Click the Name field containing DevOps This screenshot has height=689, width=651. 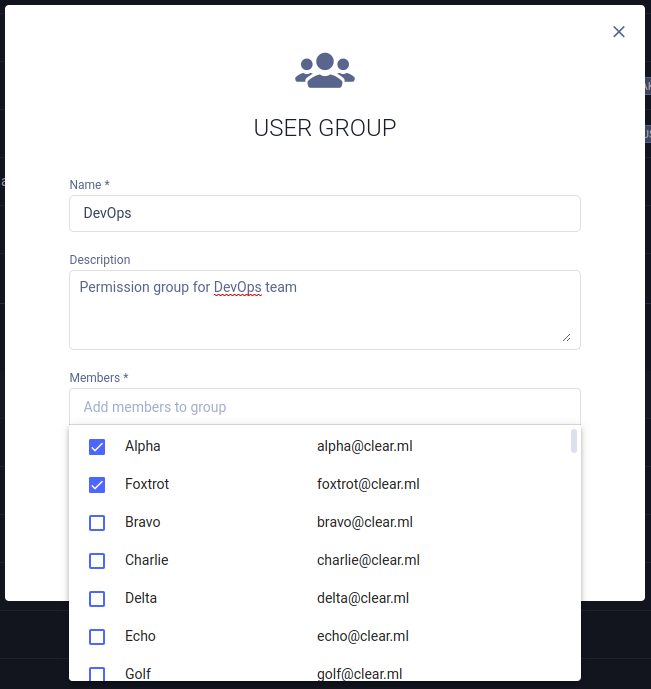click(x=324, y=213)
